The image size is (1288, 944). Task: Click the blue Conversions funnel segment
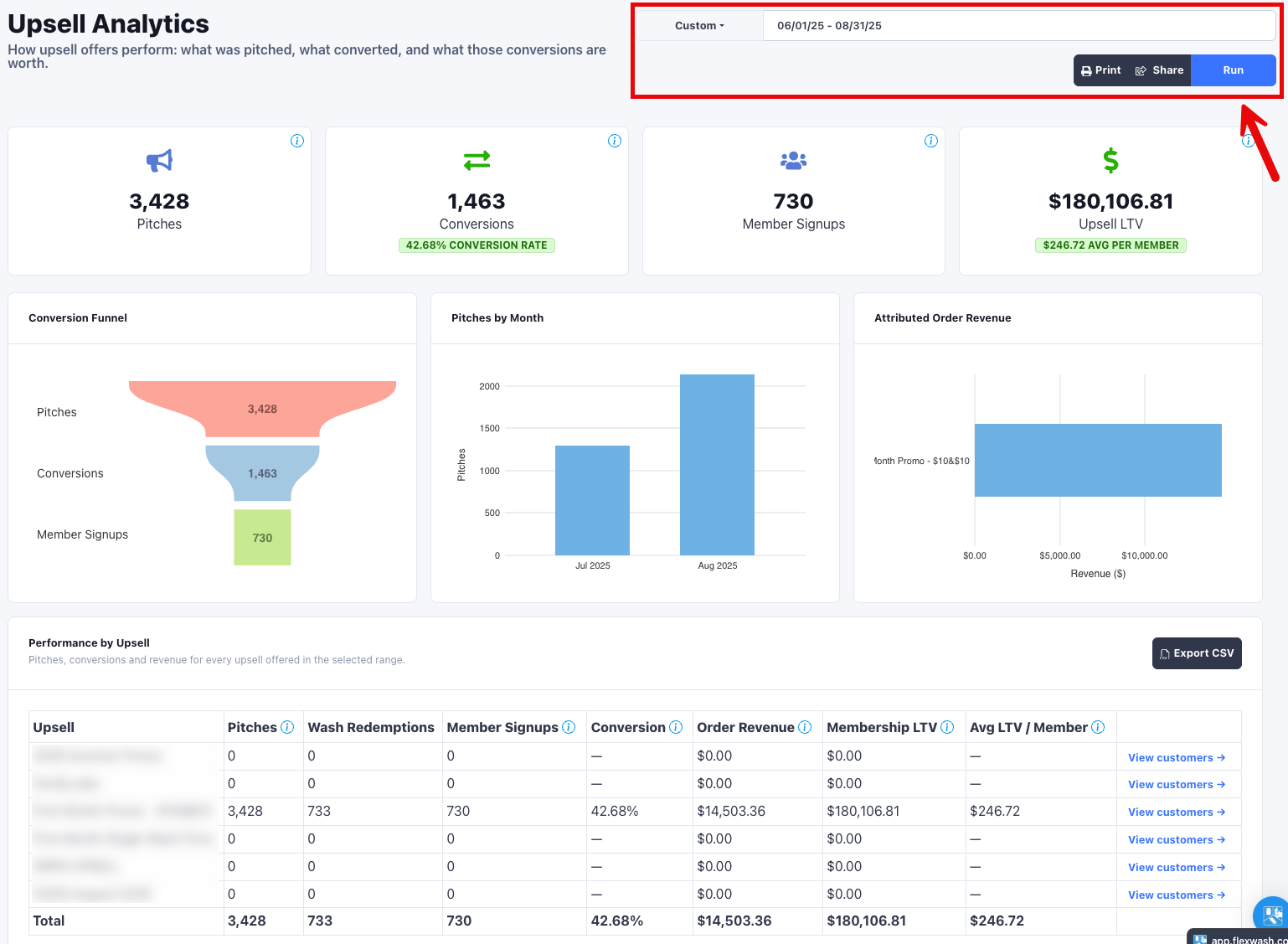click(x=262, y=473)
